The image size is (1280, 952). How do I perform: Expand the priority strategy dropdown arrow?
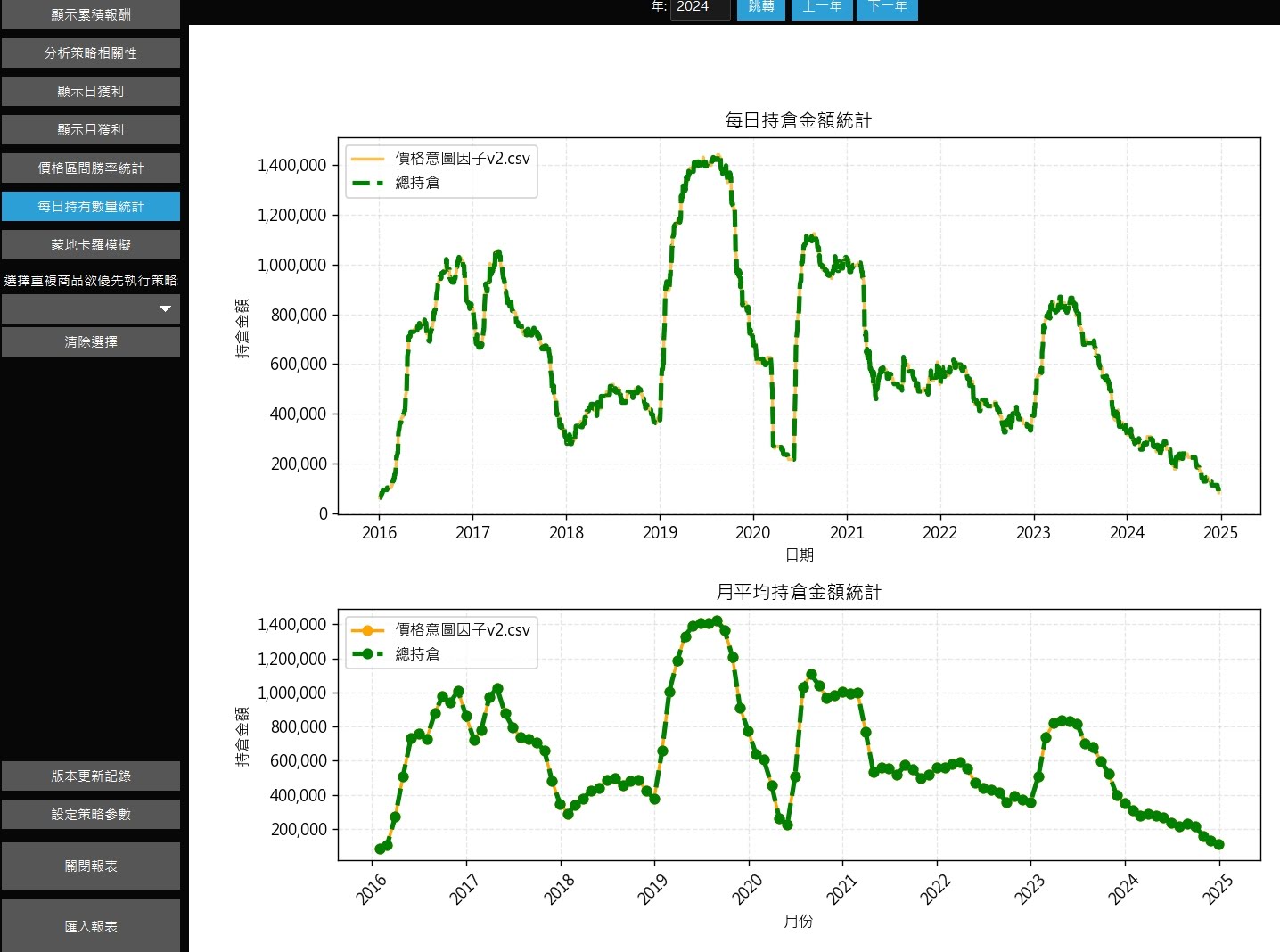(x=165, y=308)
